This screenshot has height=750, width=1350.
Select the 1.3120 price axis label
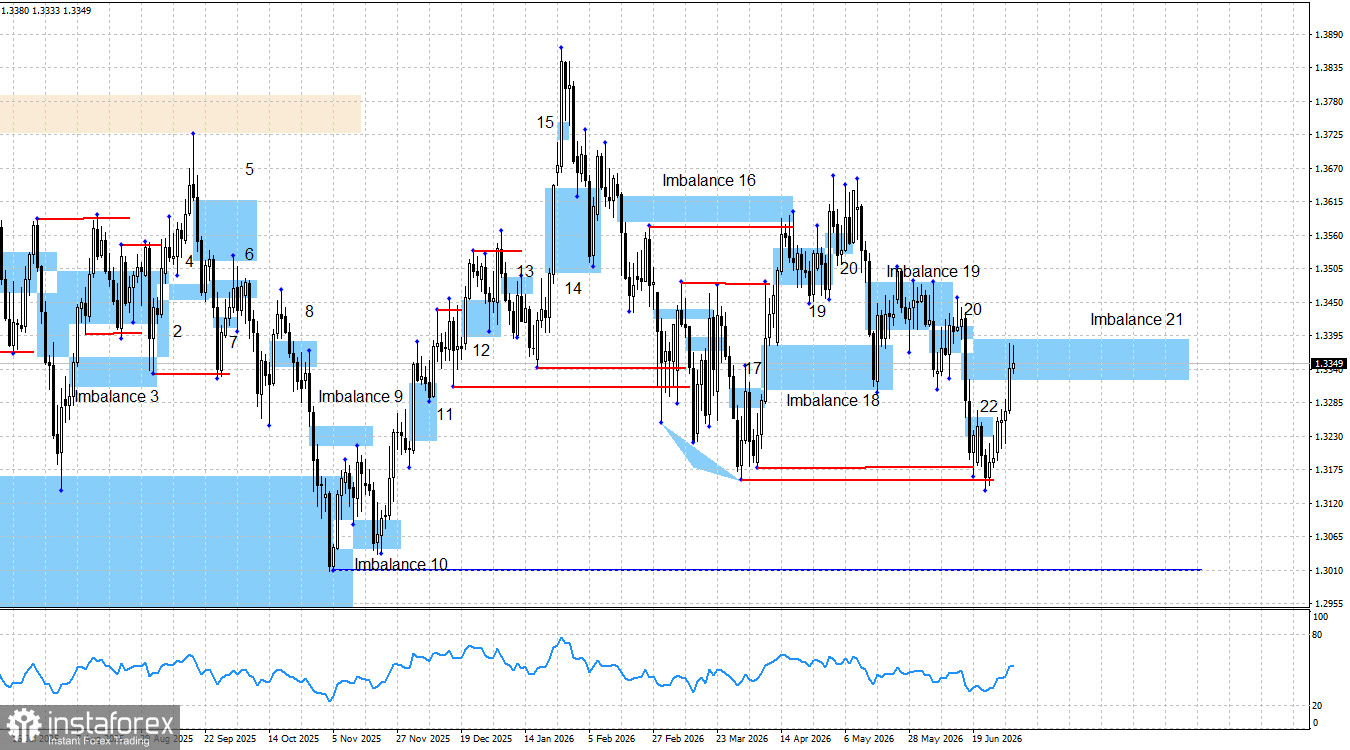[1330, 504]
